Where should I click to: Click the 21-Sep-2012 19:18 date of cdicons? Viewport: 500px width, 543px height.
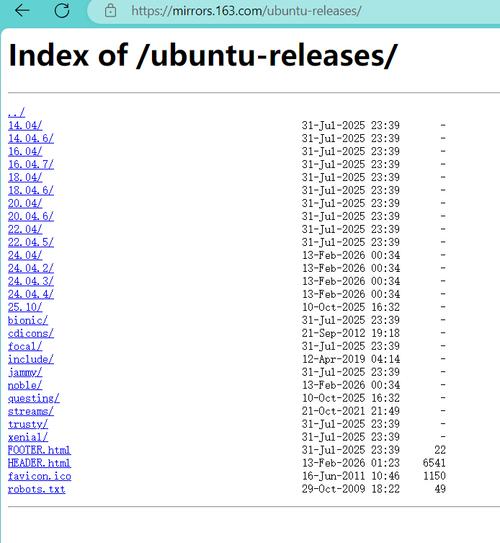pyautogui.click(x=351, y=333)
